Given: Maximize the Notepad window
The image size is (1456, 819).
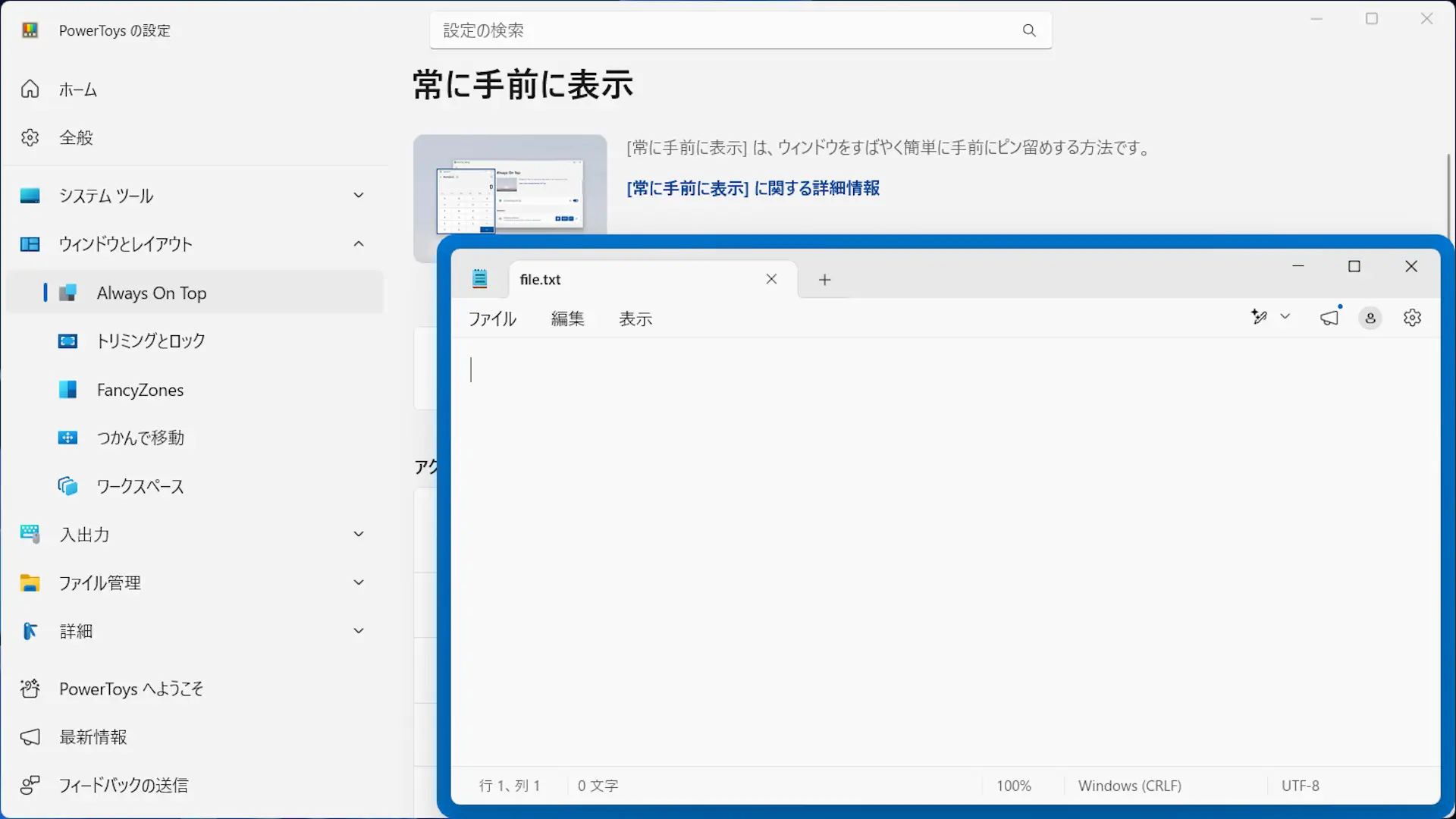Looking at the screenshot, I should coord(1354,266).
